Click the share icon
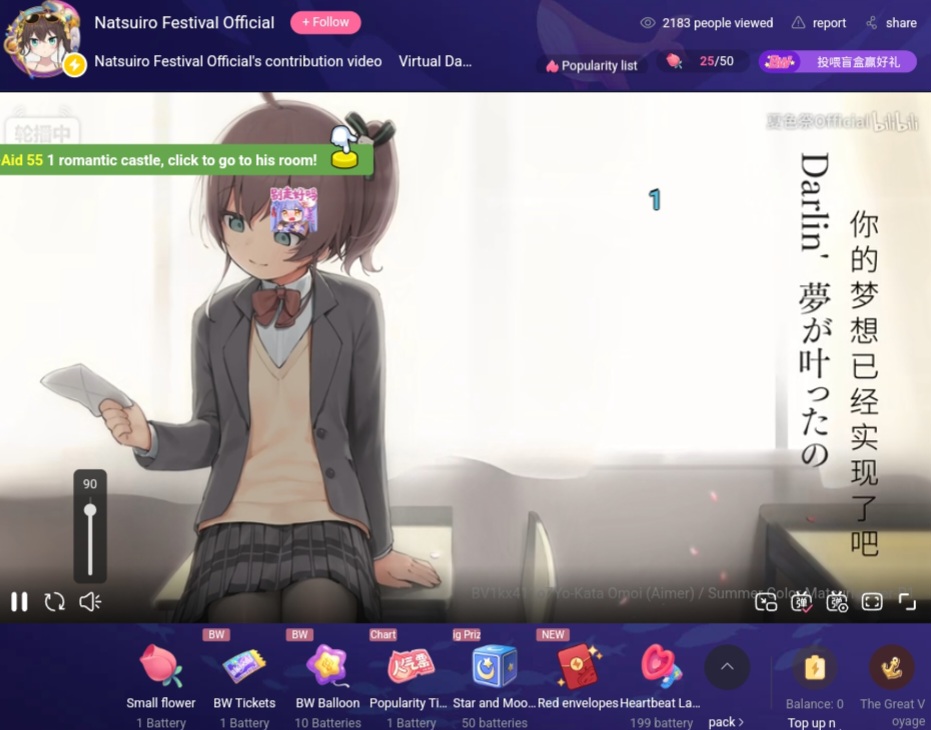This screenshot has width=931, height=730. [872, 23]
